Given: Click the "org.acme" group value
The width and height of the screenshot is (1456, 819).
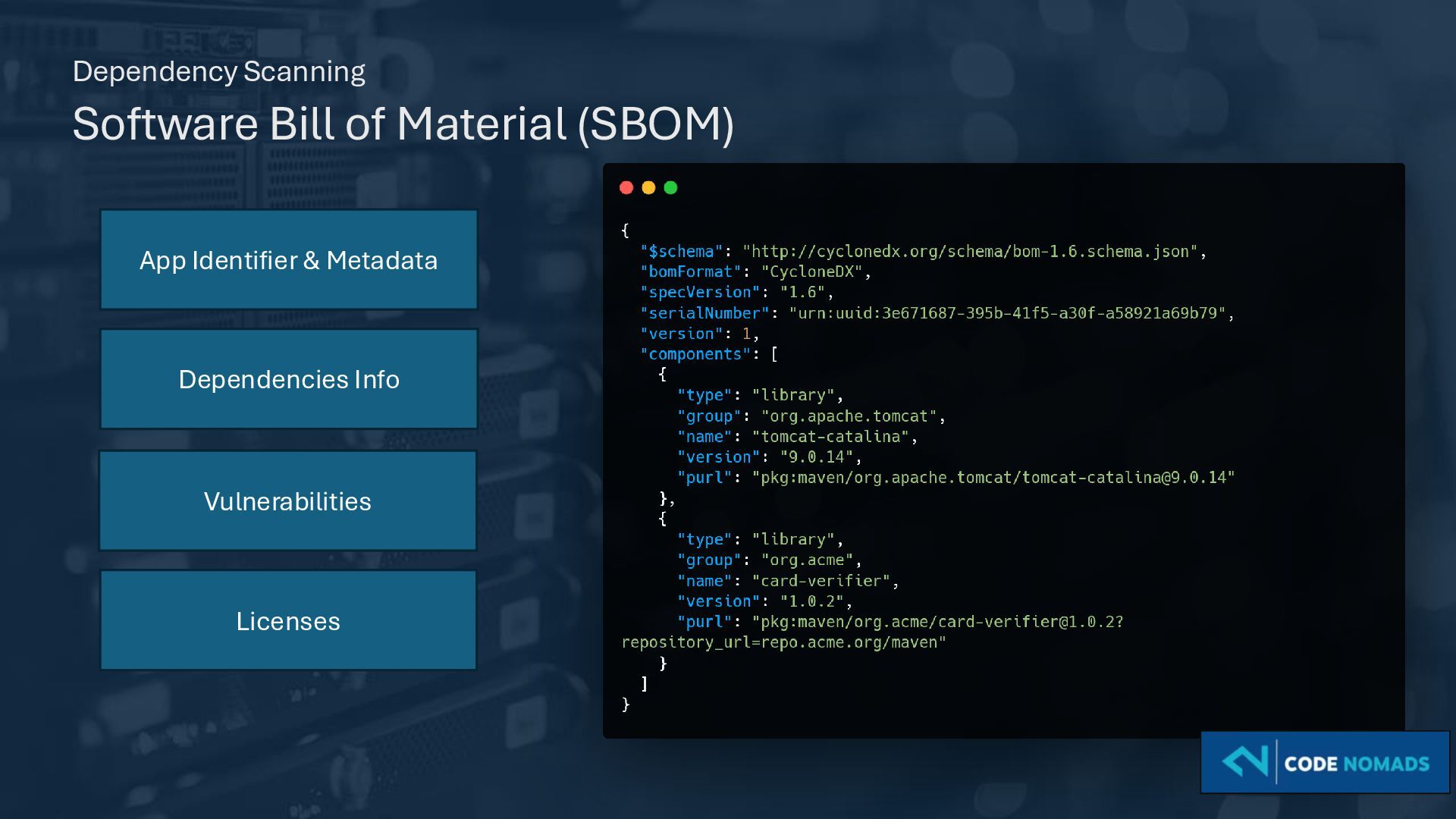Looking at the screenshot, I should click(x=807, y=560).
